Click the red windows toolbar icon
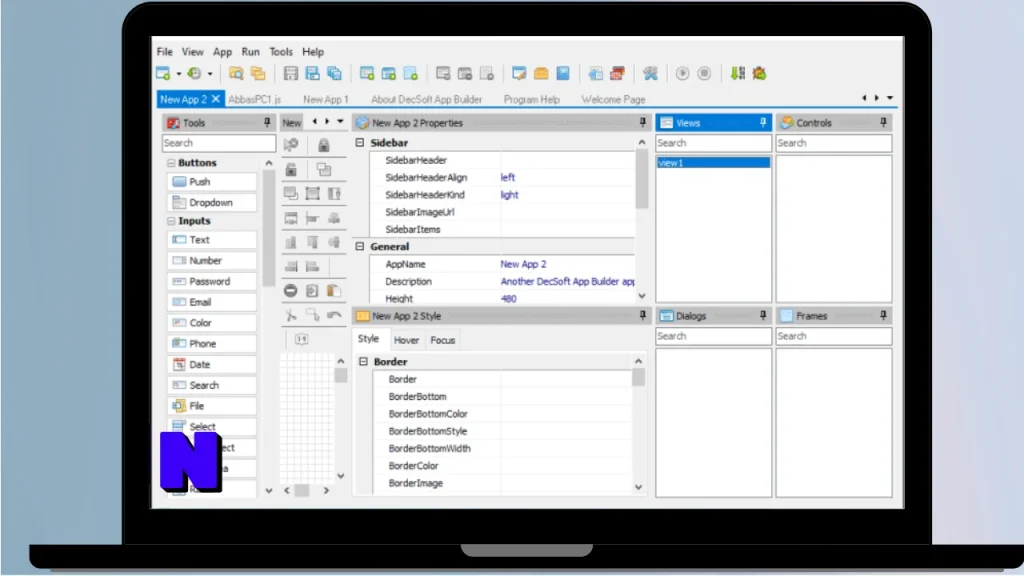Viewport: 1024px width, 576px height. [x=617, y=73]
